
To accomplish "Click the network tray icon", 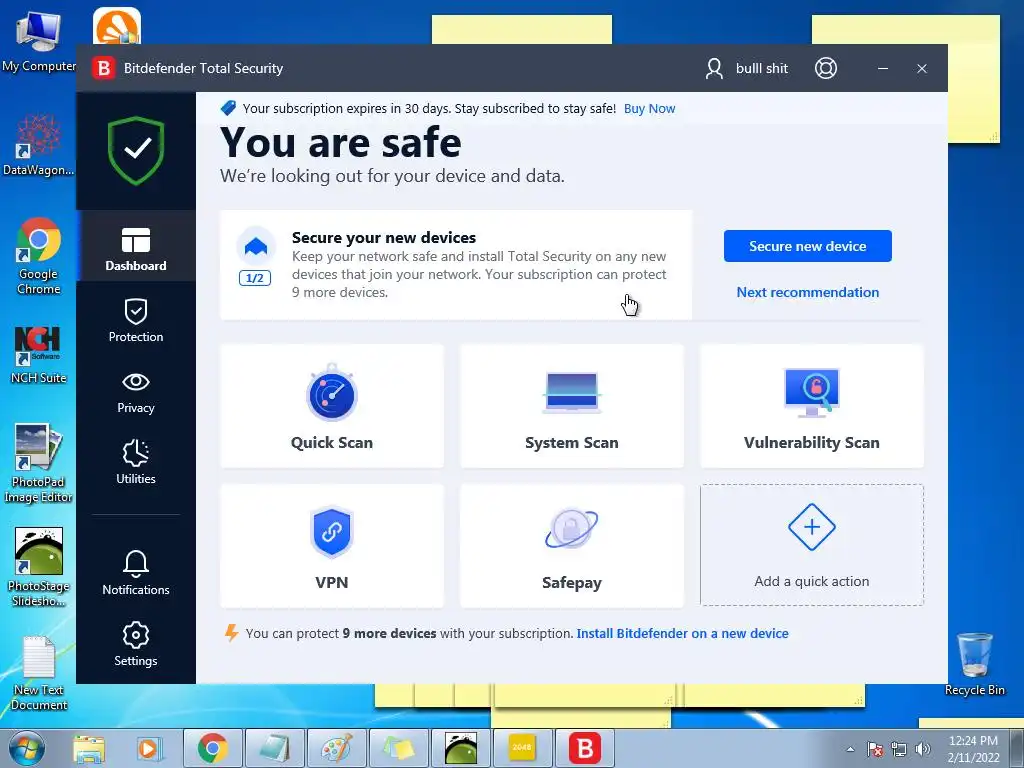I will click(899, 749).
